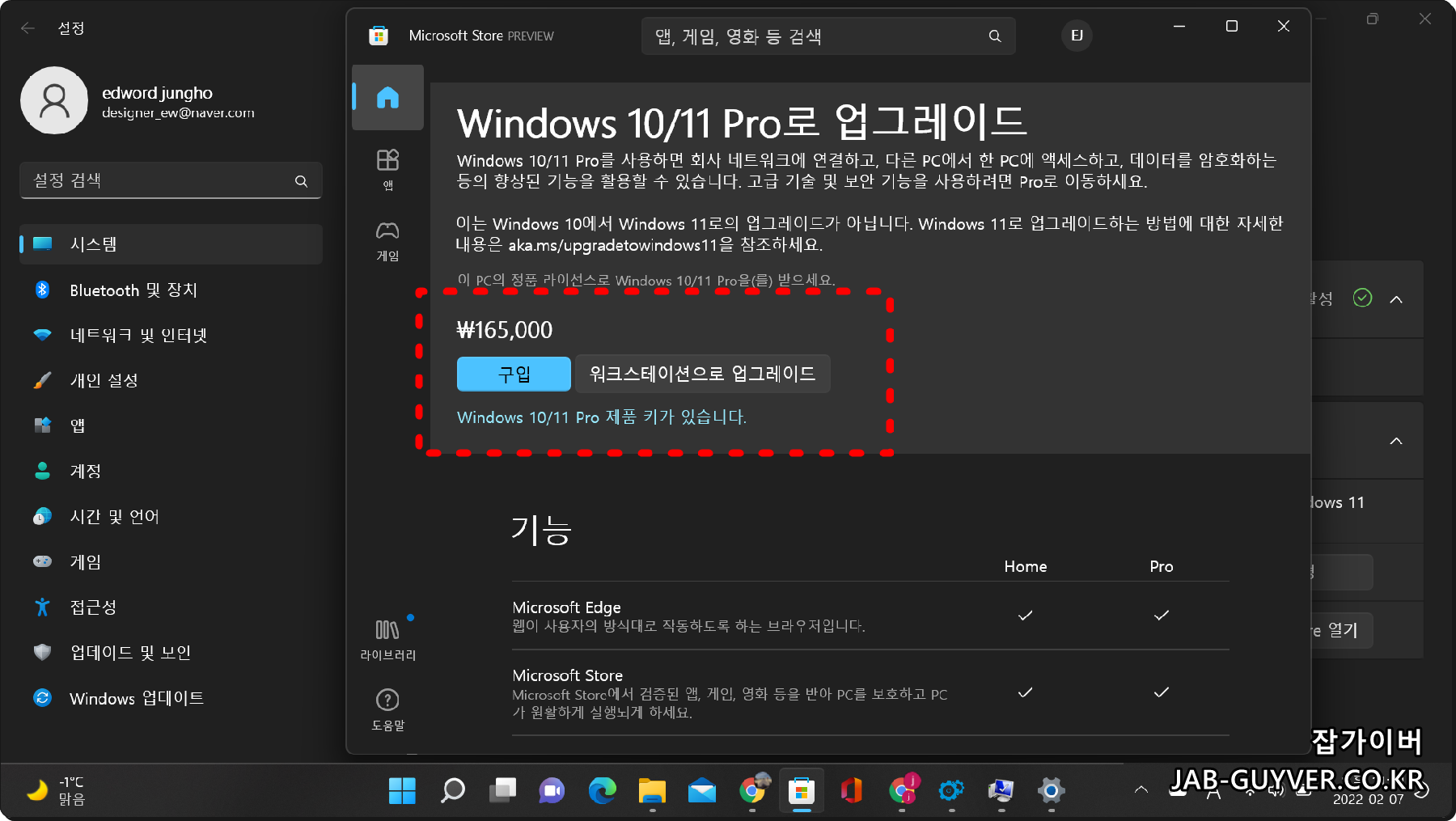Click the 구입 (Buy) button
This screenshot has width=1456, height=821.
[514, 374]
